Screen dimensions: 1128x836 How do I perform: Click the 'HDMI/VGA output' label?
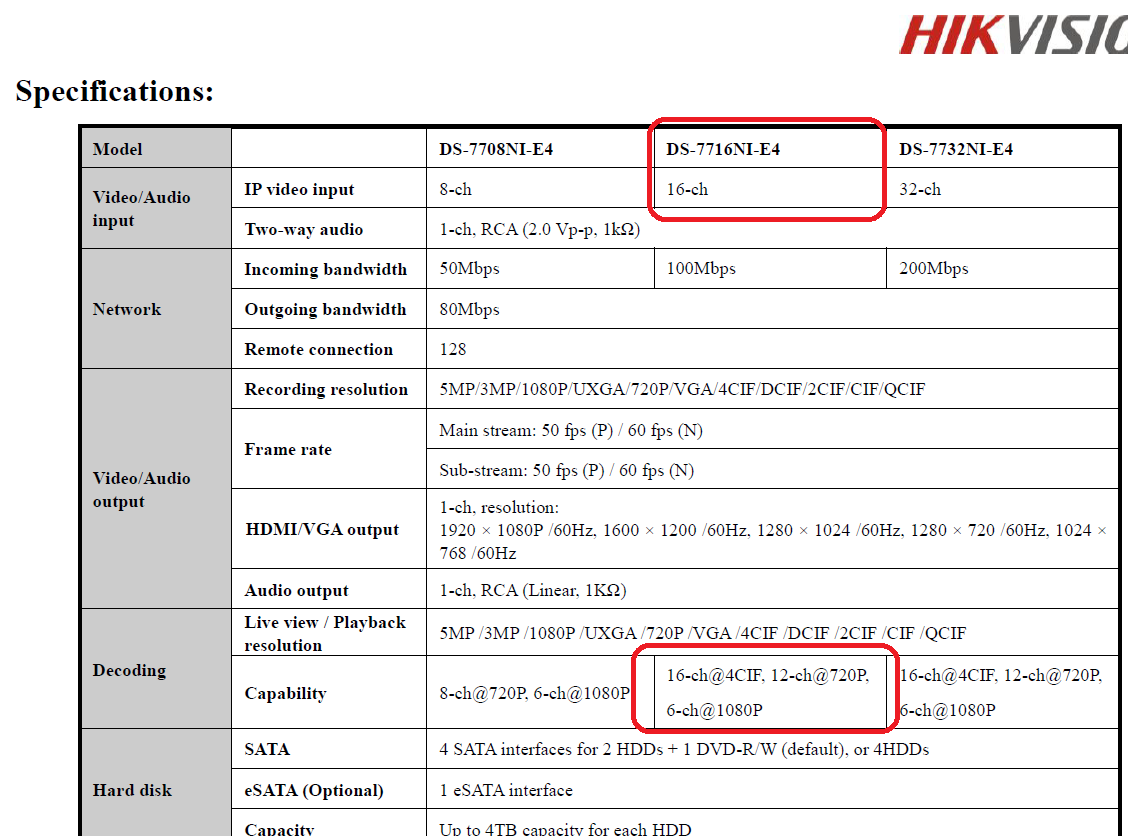[x=322, y=530]
